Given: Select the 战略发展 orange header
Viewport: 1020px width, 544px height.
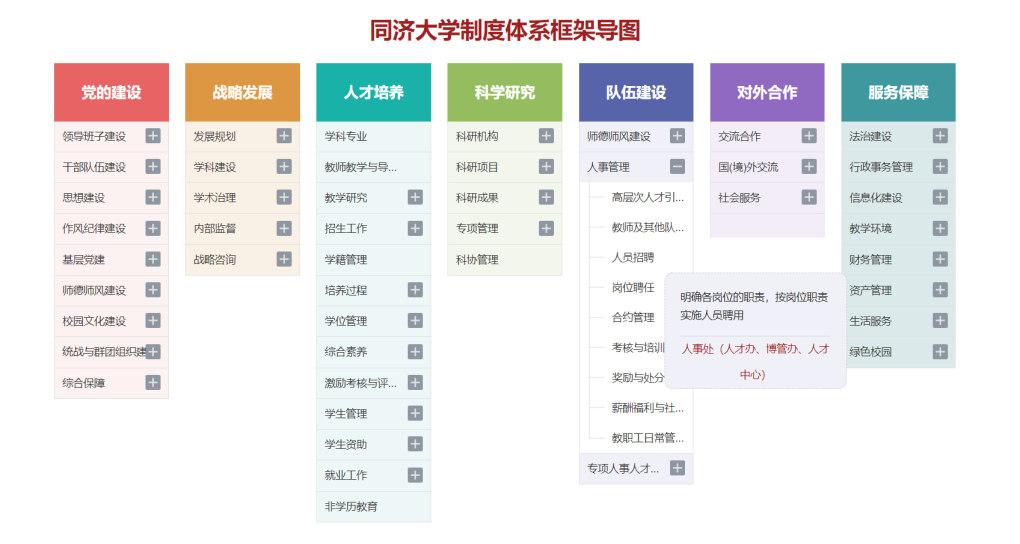Looking at the screenshot, I should [x=243, y=92].
